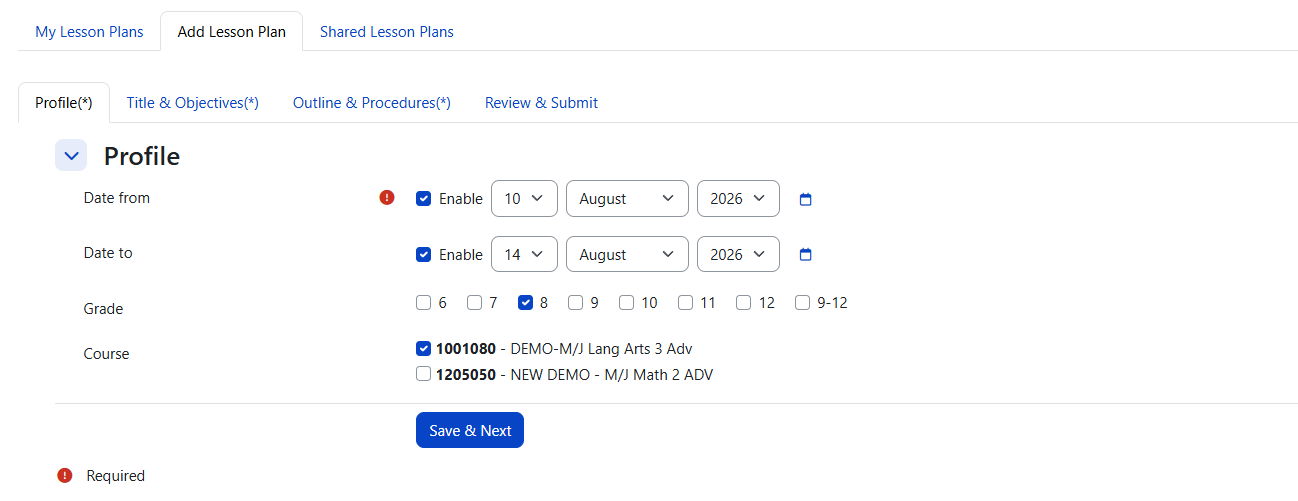Switch to My Lesson Plans tab

click(x=89, y=32)
